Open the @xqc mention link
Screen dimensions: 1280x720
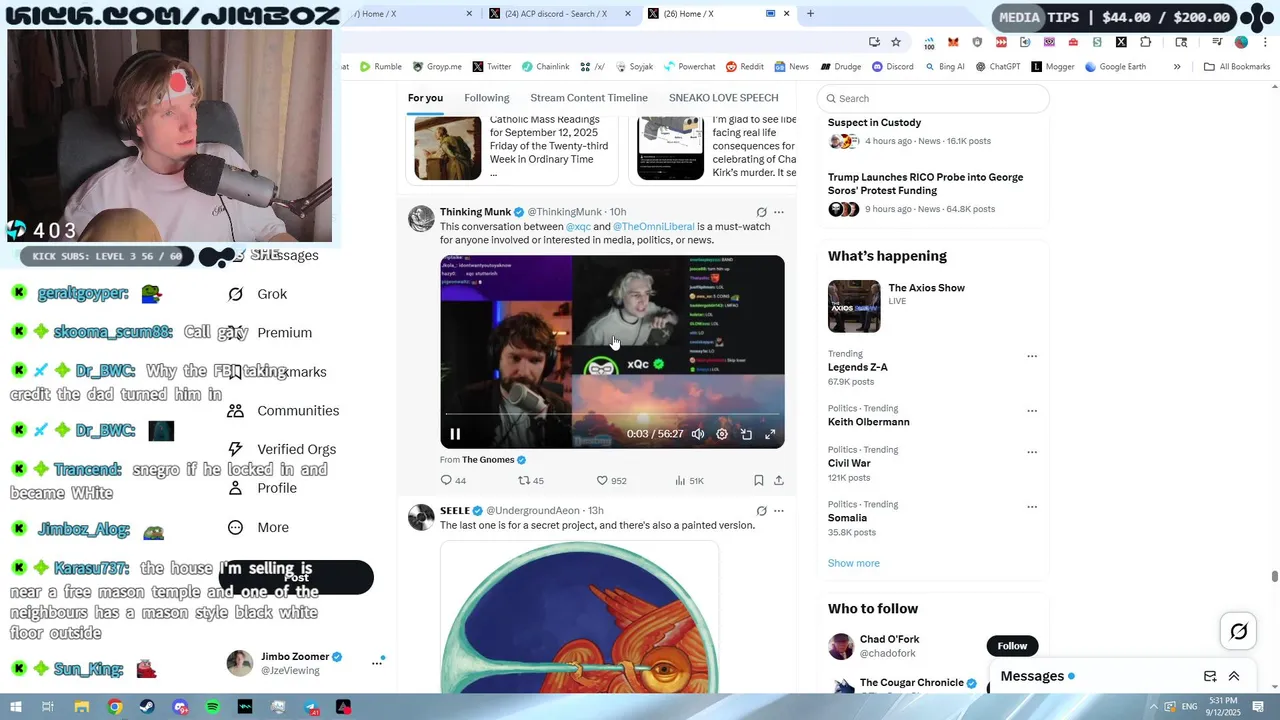click(578, 227)
